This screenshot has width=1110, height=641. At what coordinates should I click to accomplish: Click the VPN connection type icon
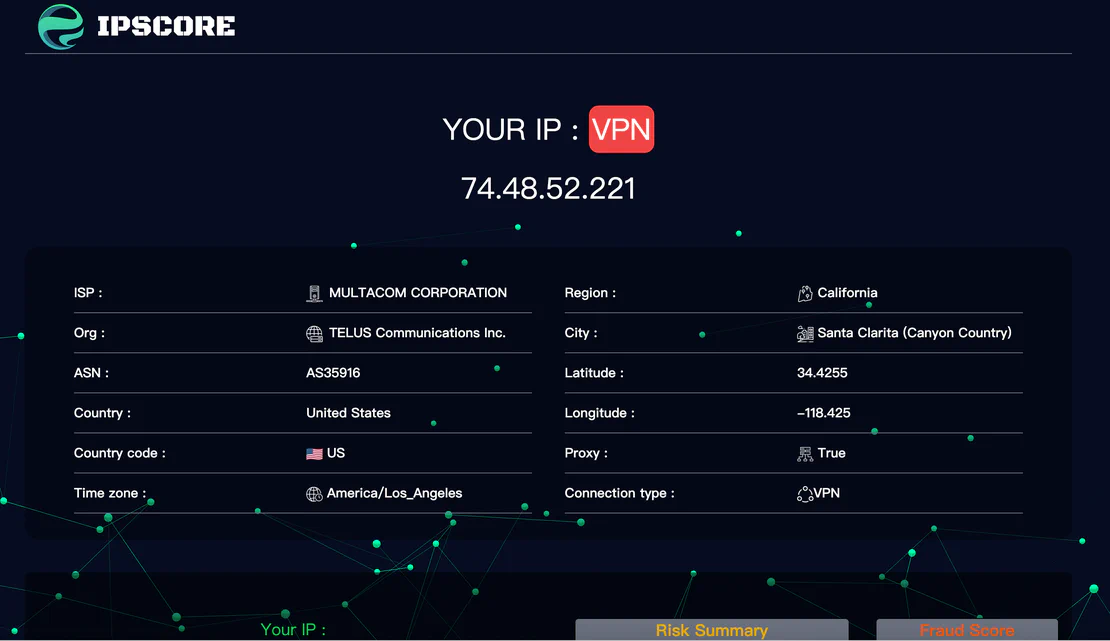pos(805,492)
